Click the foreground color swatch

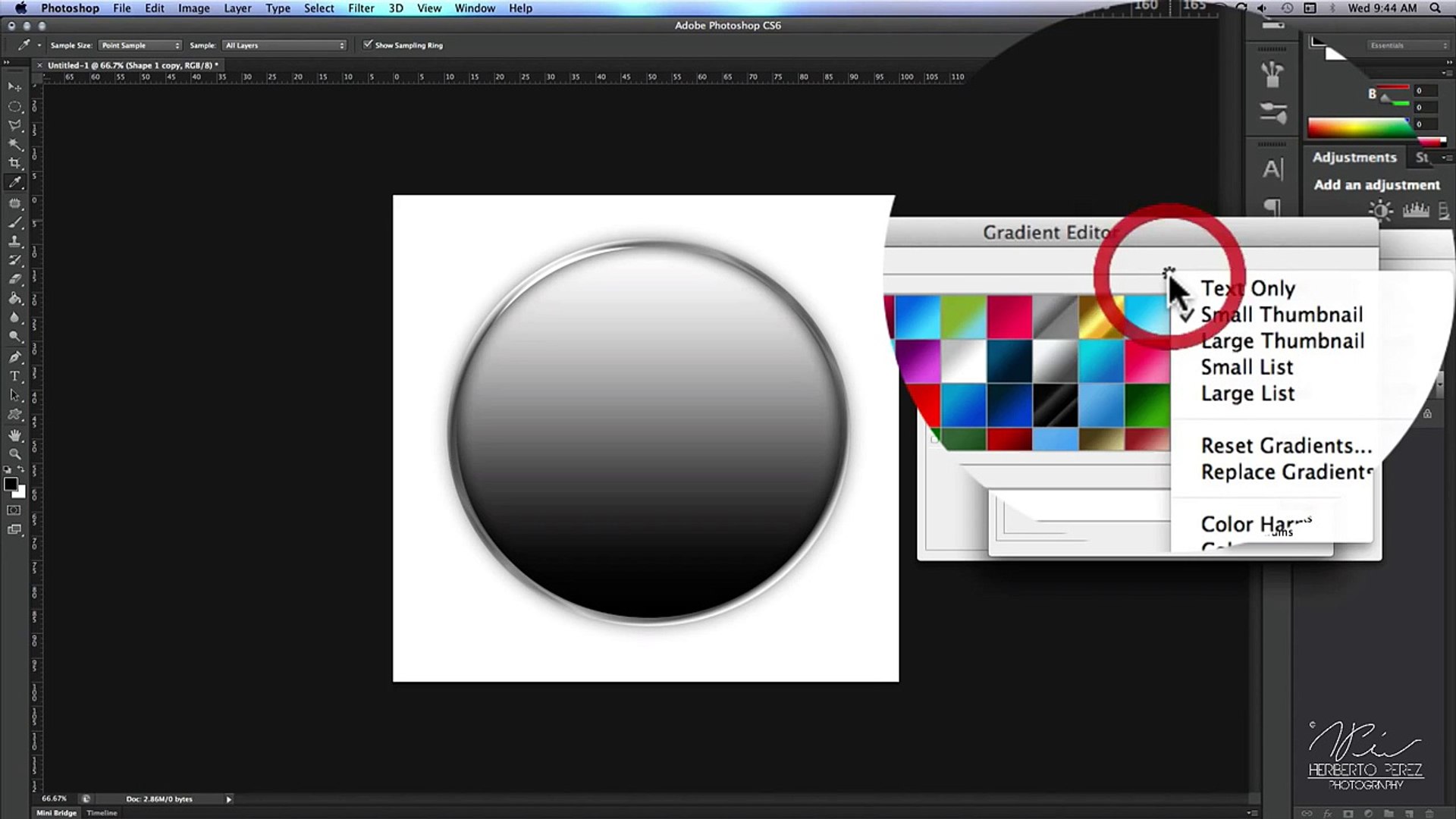click(11, 484)
